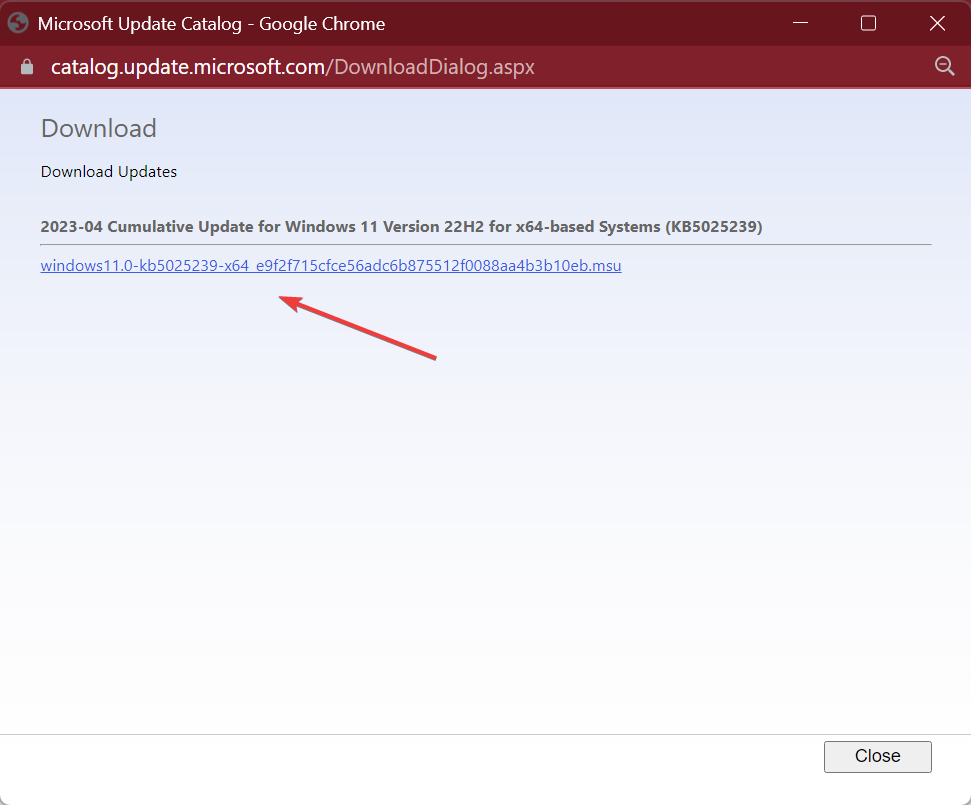
Task: Select the catalog.update.microsoft.com URL text
Action: coord(292,66)
